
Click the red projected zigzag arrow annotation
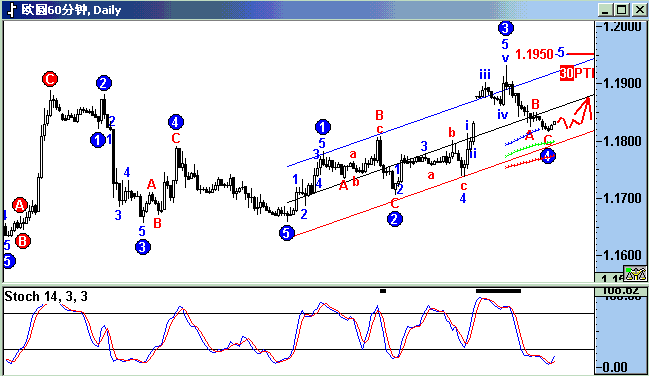(574, 113)
